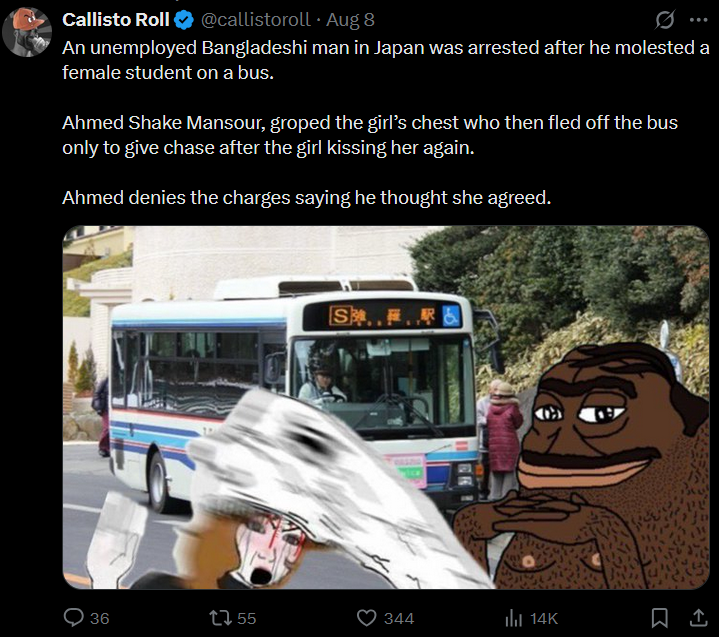Click the 14K views count
The height and width of the screenshot is (637, 719).
[x=544, y=618]
